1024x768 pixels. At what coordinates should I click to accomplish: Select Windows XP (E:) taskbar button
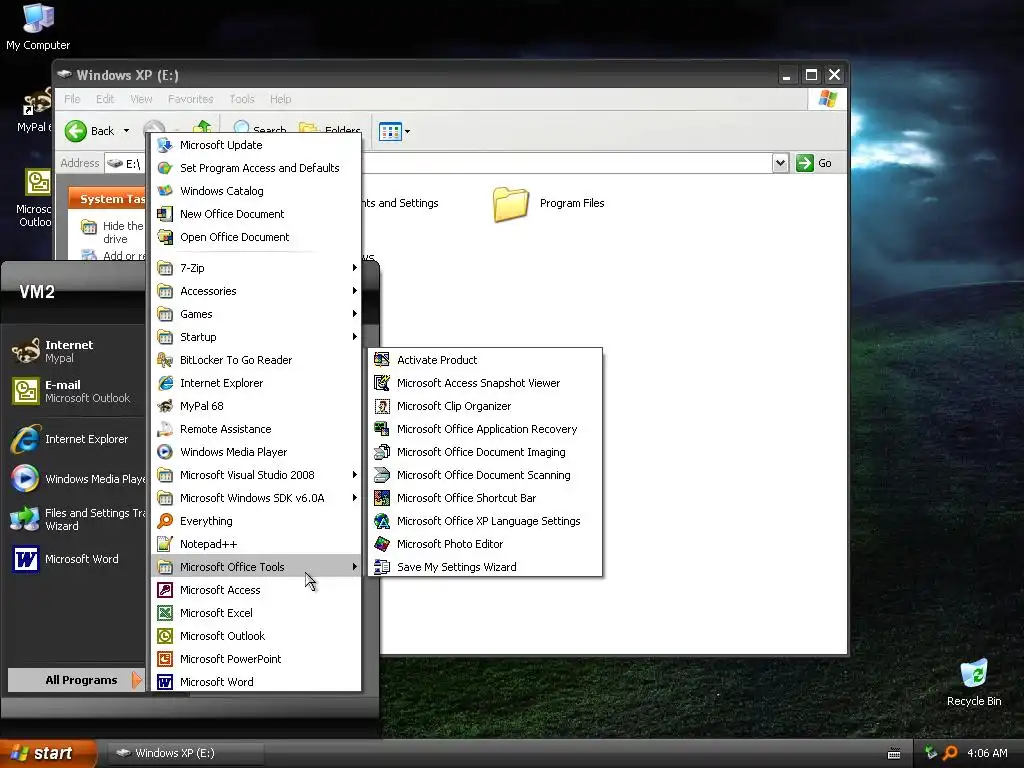(x=185, y=753)
